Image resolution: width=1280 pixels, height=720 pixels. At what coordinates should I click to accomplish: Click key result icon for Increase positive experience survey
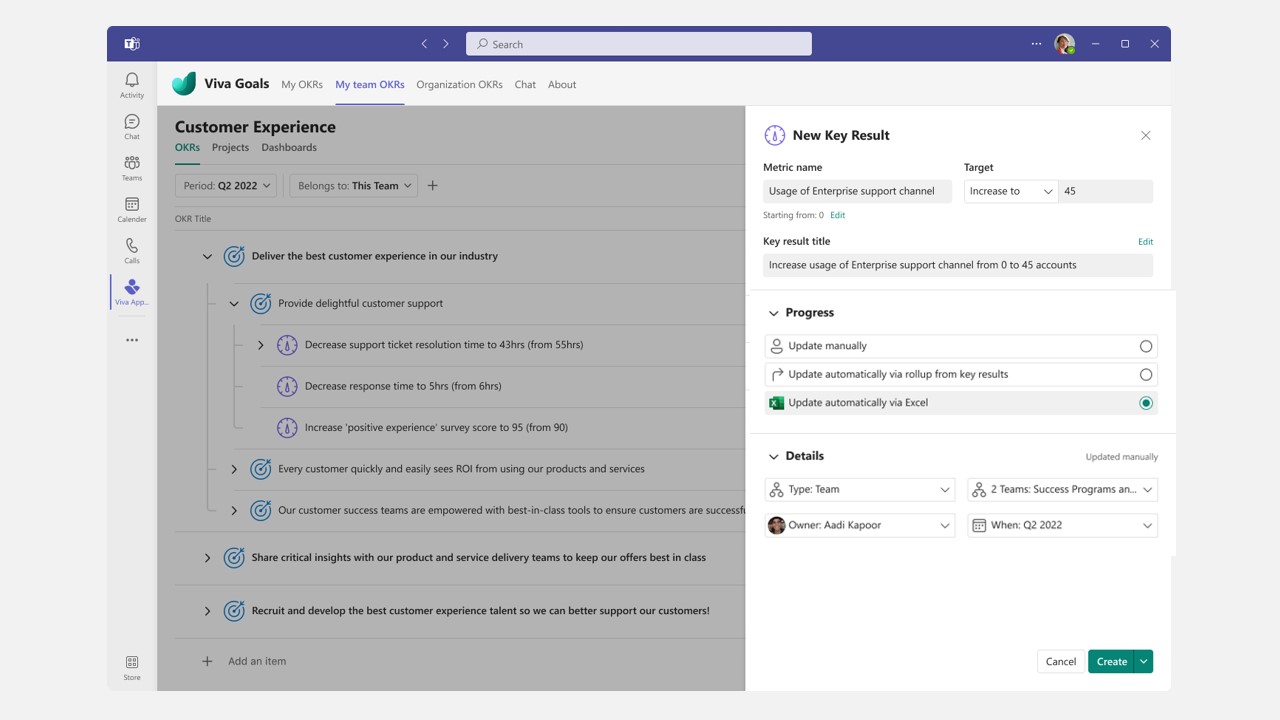coord(287,427)
